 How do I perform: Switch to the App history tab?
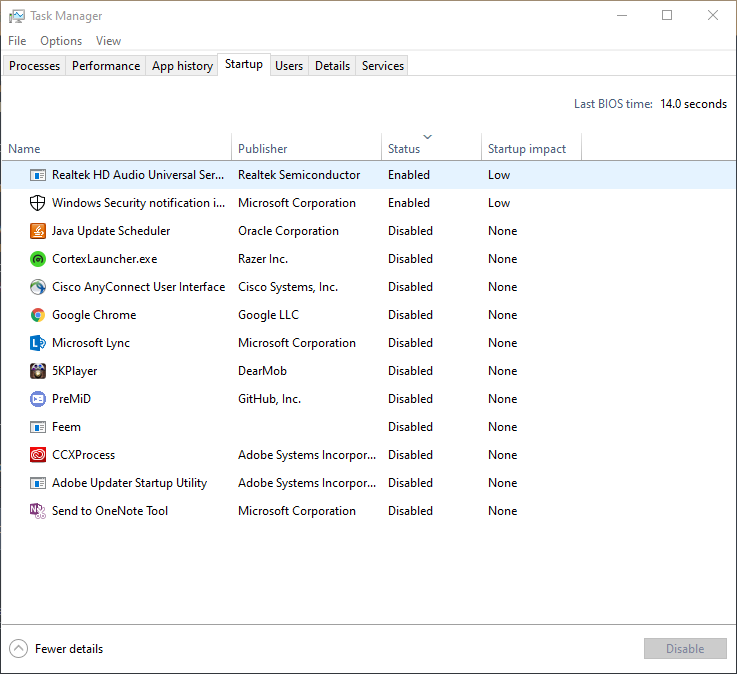(x=182, y=66)
